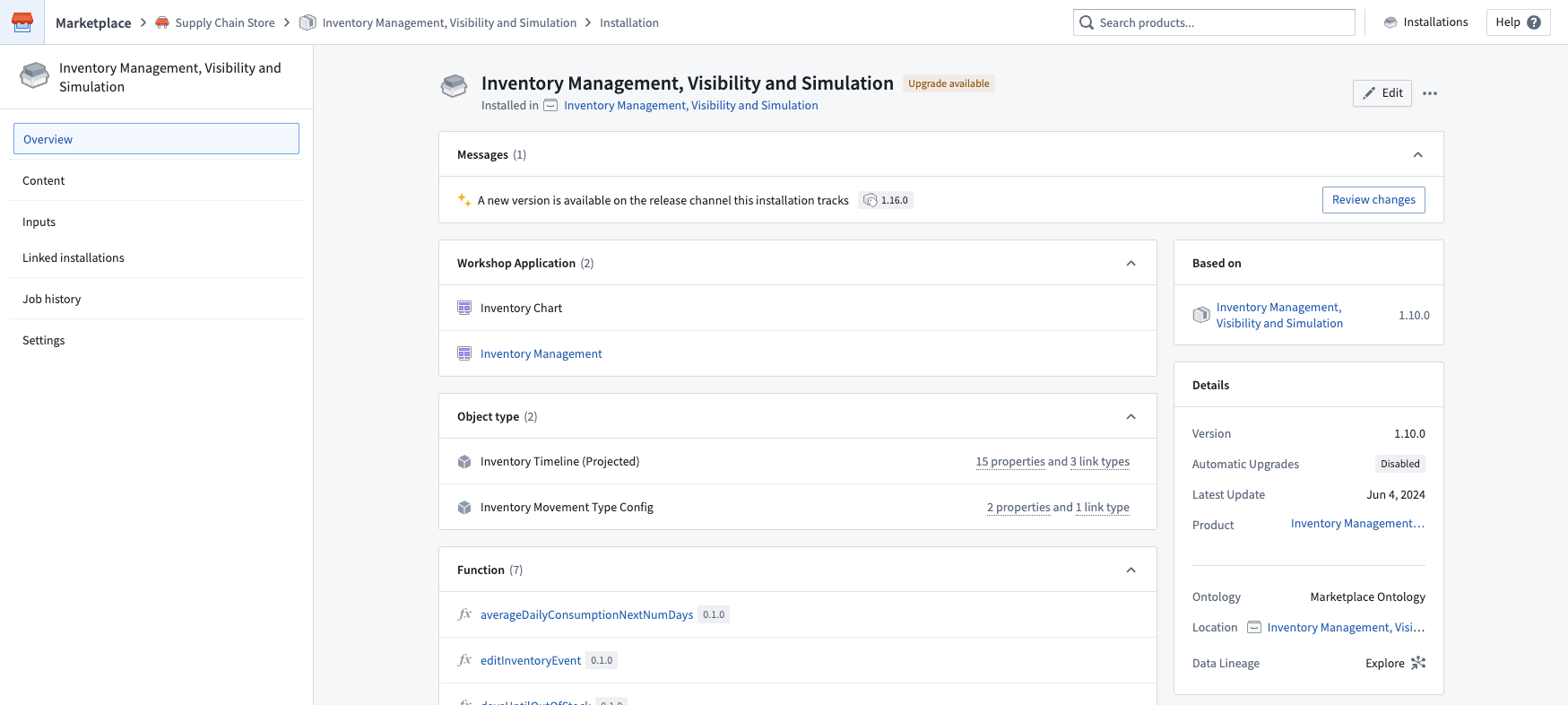
Task: Select the Overview tab in sidebar
Action: pos(156,139)
